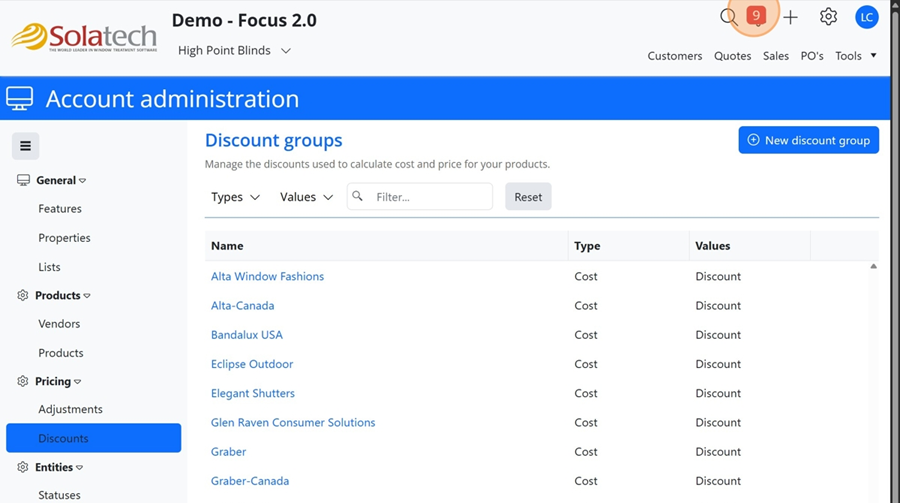This screenshot has height=503, width=900.
Task: Go to Customers in top navigation
Action: point(674,56)
